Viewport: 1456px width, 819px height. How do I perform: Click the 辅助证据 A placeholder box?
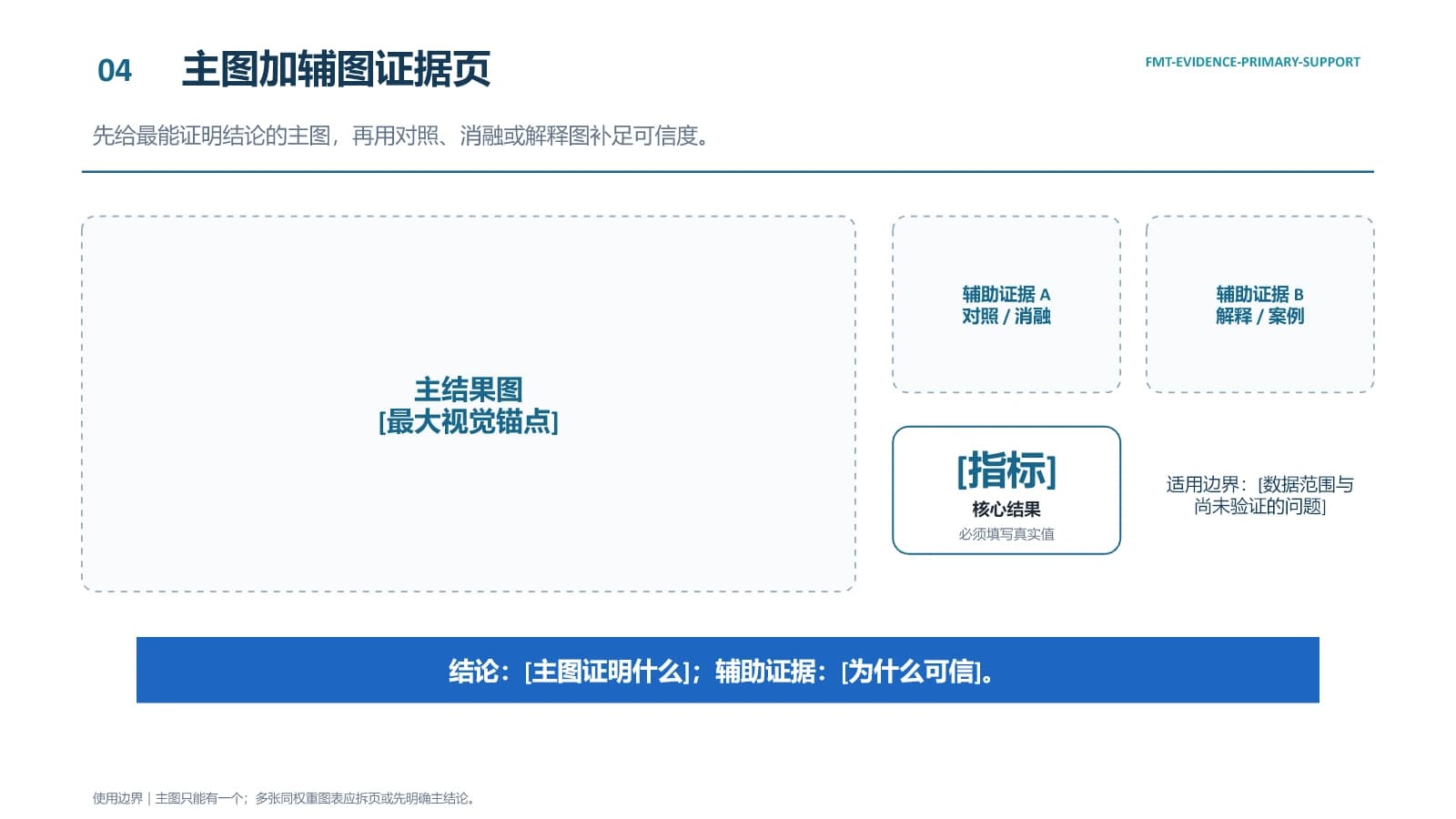pos(1006,304)
